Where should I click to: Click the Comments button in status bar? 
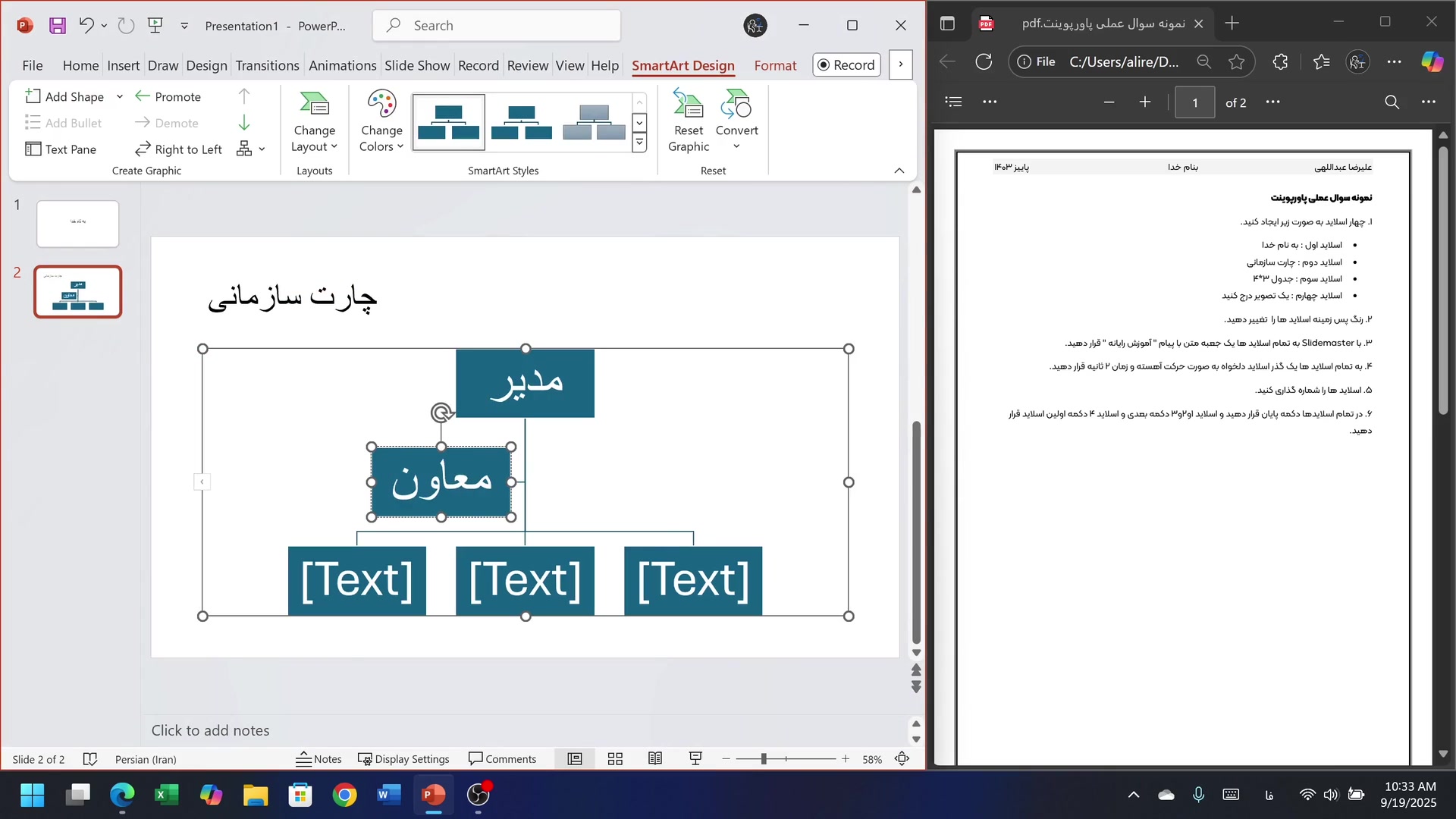[x=502, y=759]
